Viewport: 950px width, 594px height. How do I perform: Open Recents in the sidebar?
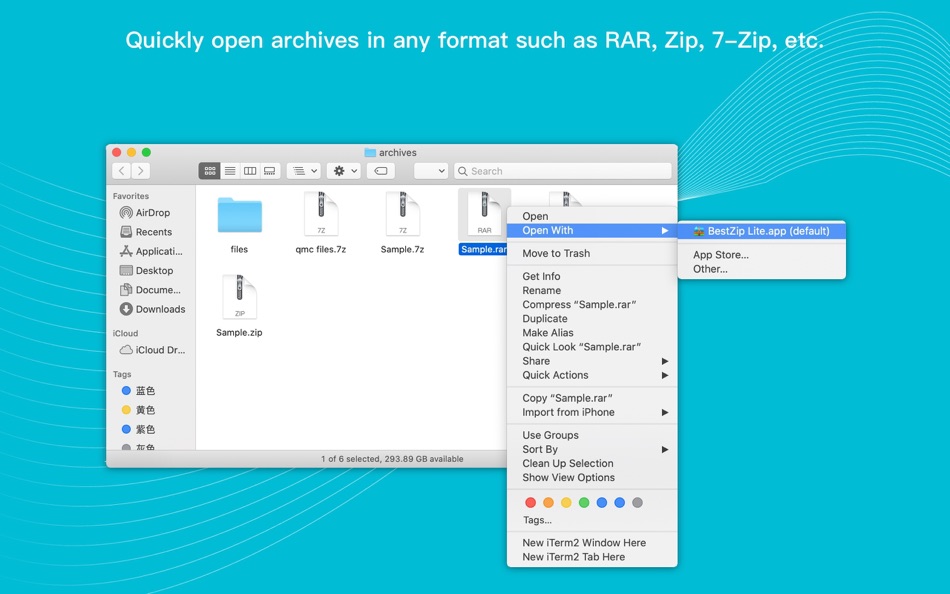pyautogui.click(x=146, y=232)
